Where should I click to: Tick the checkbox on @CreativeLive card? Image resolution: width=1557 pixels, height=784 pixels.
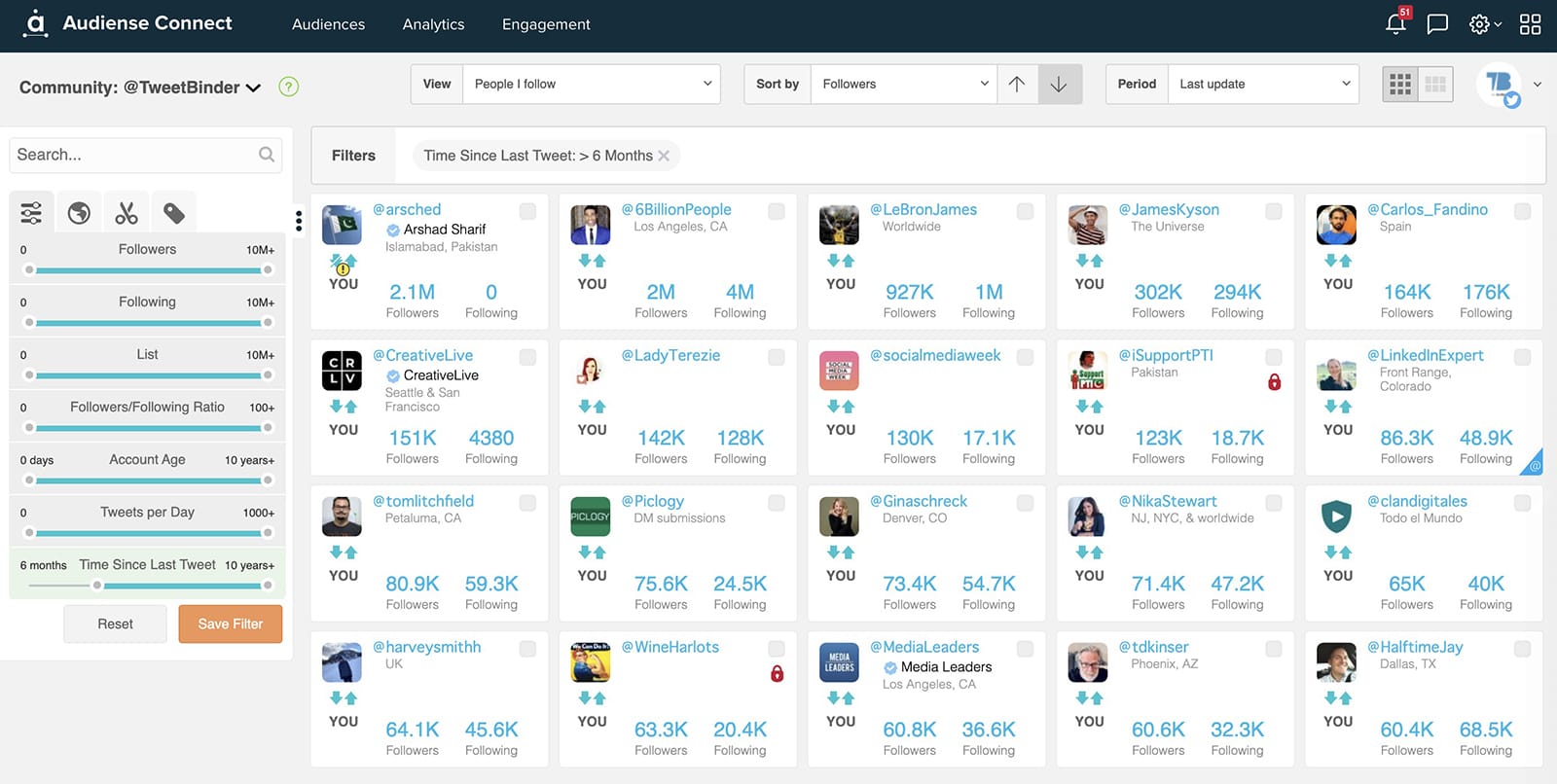[527, 357]
